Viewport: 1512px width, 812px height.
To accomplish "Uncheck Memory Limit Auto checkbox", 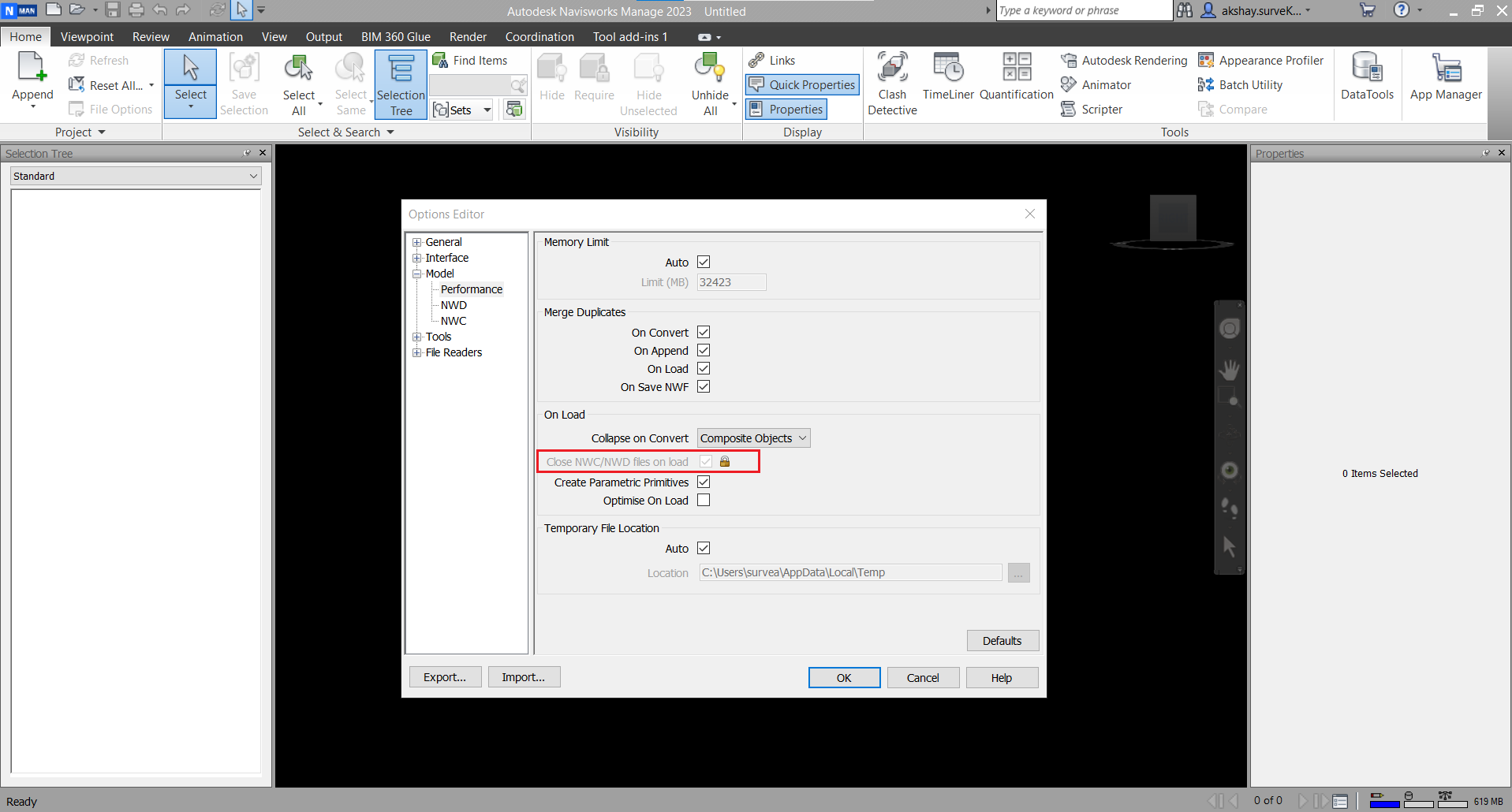I will coord(704,262).
